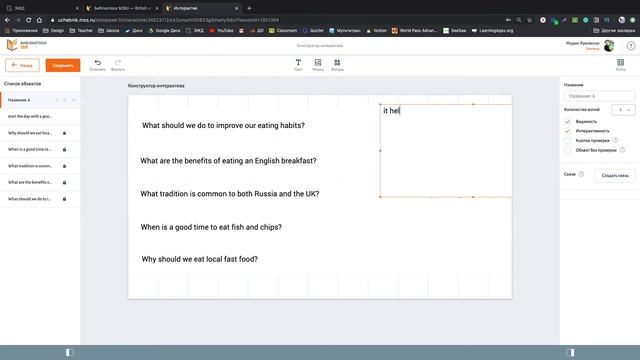Reload the page with browser refresh icon
The width and height of the screenshot is (640, 360).
[x=28, y=20]
